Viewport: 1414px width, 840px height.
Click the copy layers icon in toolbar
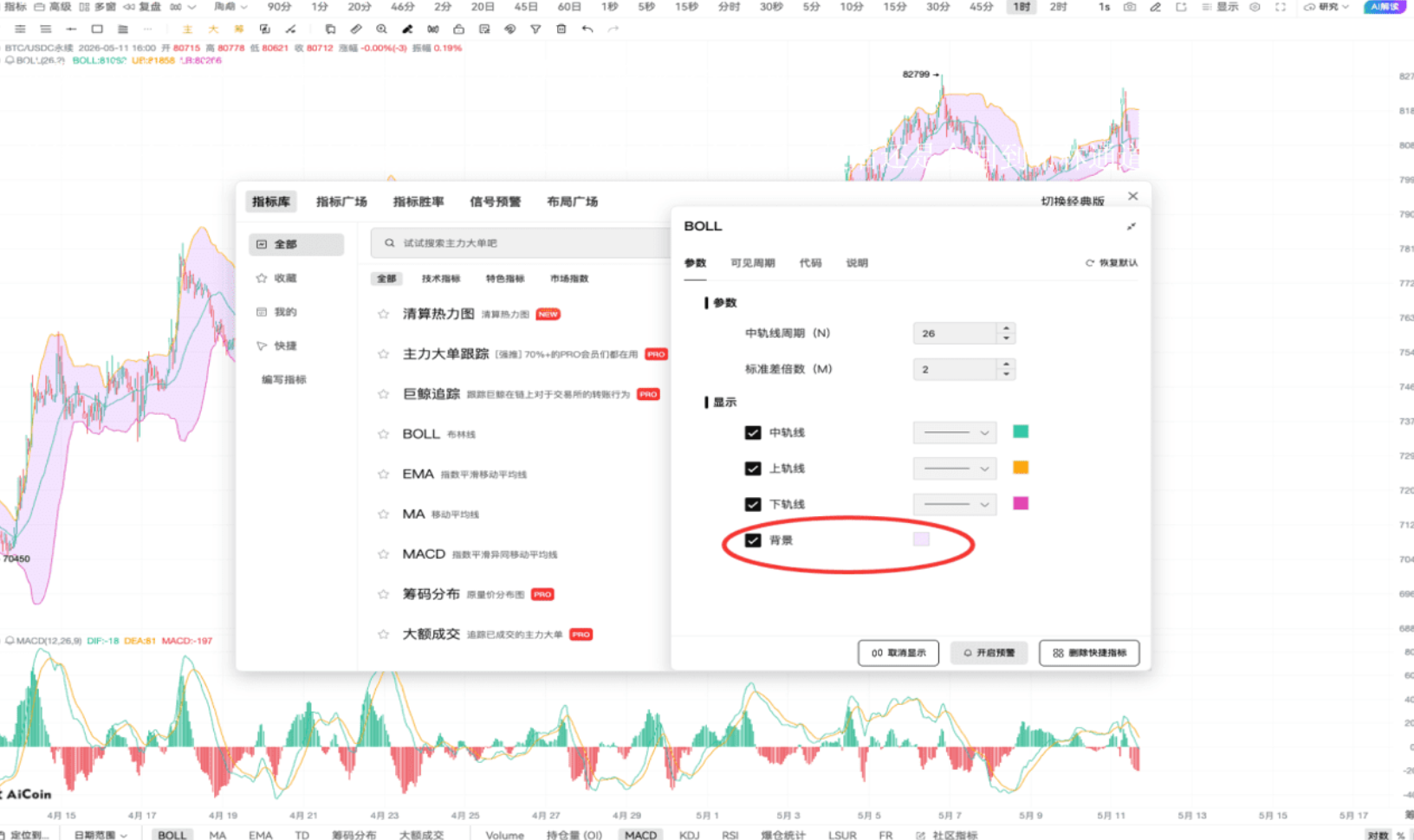tap(330, 29)
